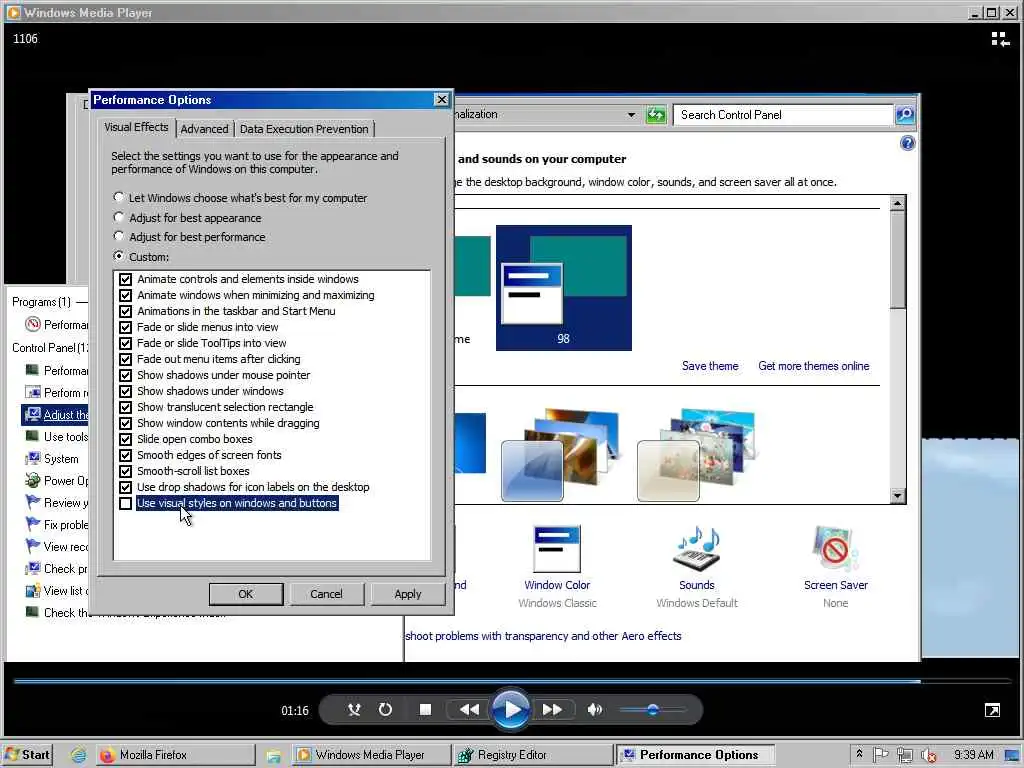The width and height of the screenshot is (1024, 768).
Task: Open the Screen Saver icon
Action: (835, 550)
